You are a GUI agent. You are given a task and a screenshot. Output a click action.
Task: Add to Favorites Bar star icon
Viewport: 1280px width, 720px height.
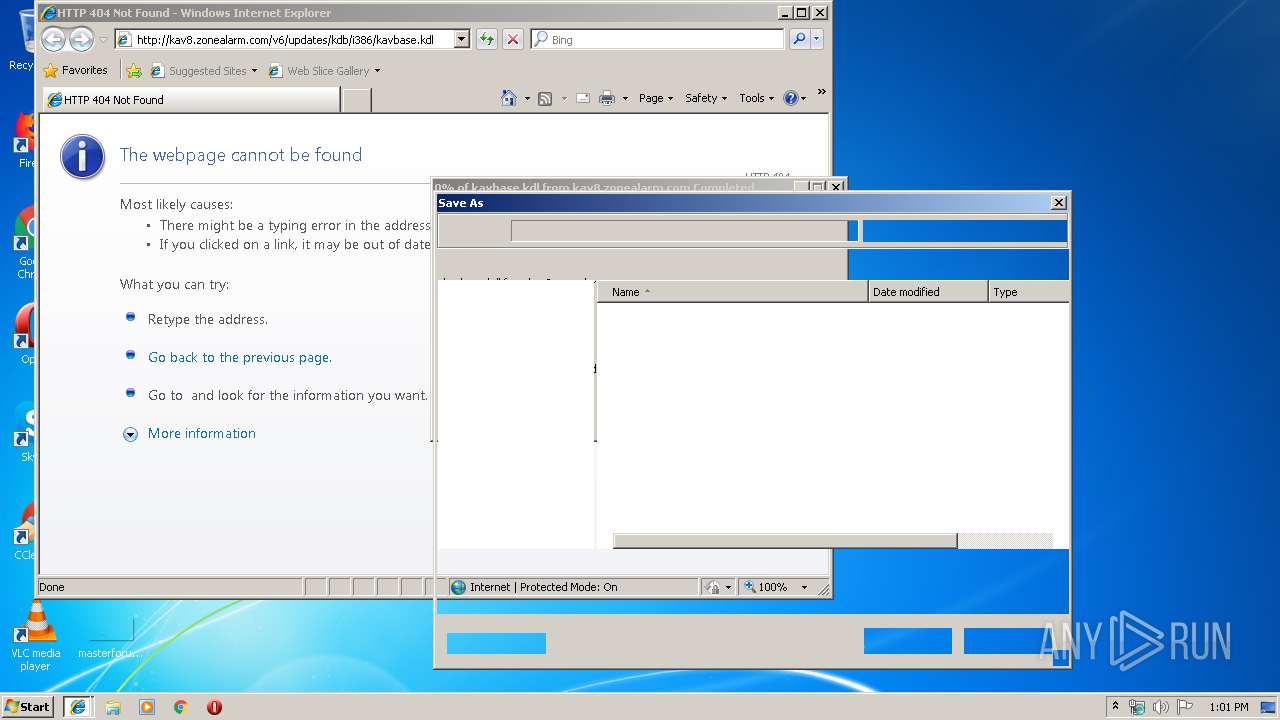pyautogui.click(x=134, y=70)
